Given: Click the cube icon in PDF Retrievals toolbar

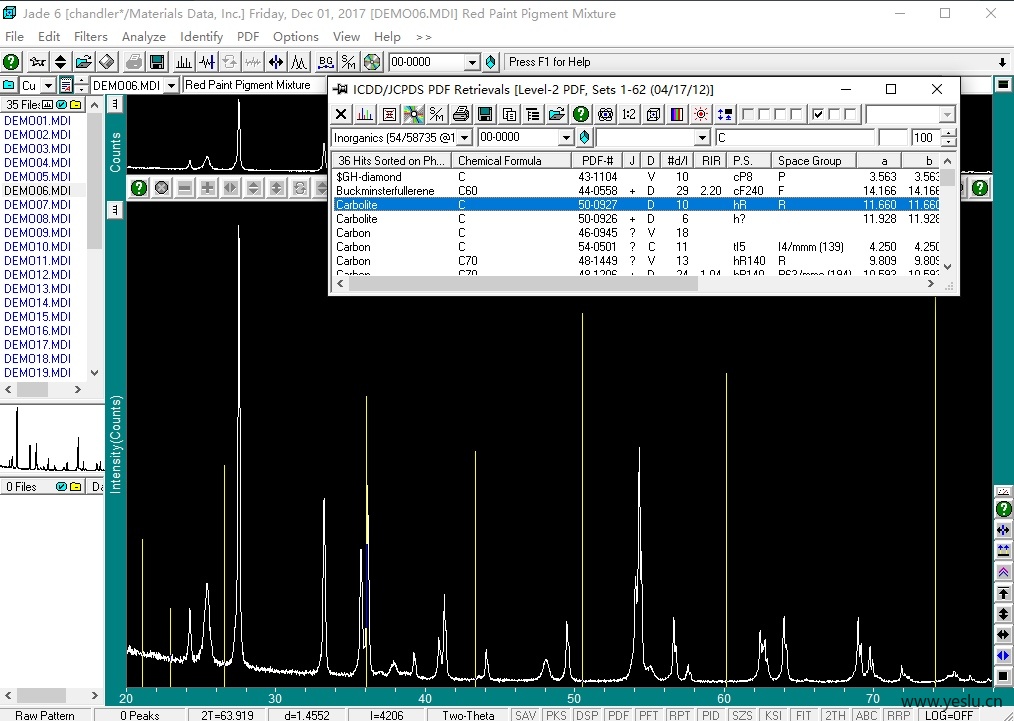Looking at the screenshot, I should (x=653, y=114).
